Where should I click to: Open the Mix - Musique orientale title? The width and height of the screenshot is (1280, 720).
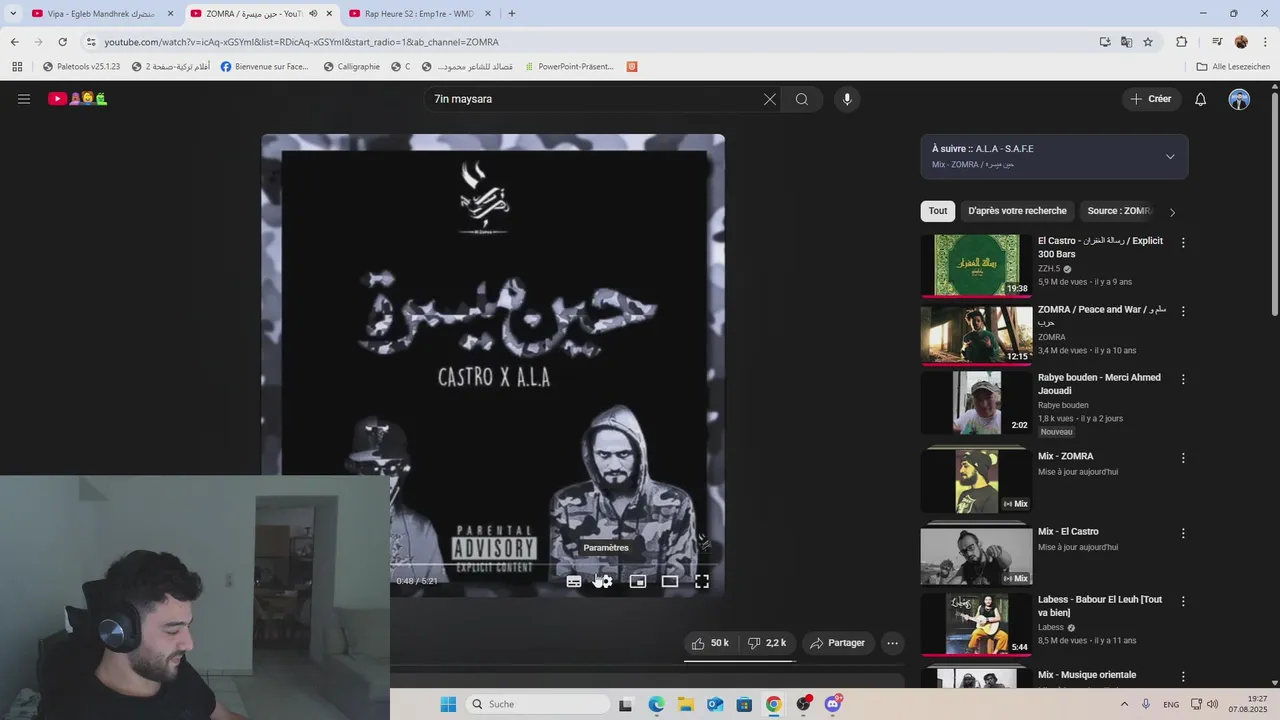(x=1087, y=675)
